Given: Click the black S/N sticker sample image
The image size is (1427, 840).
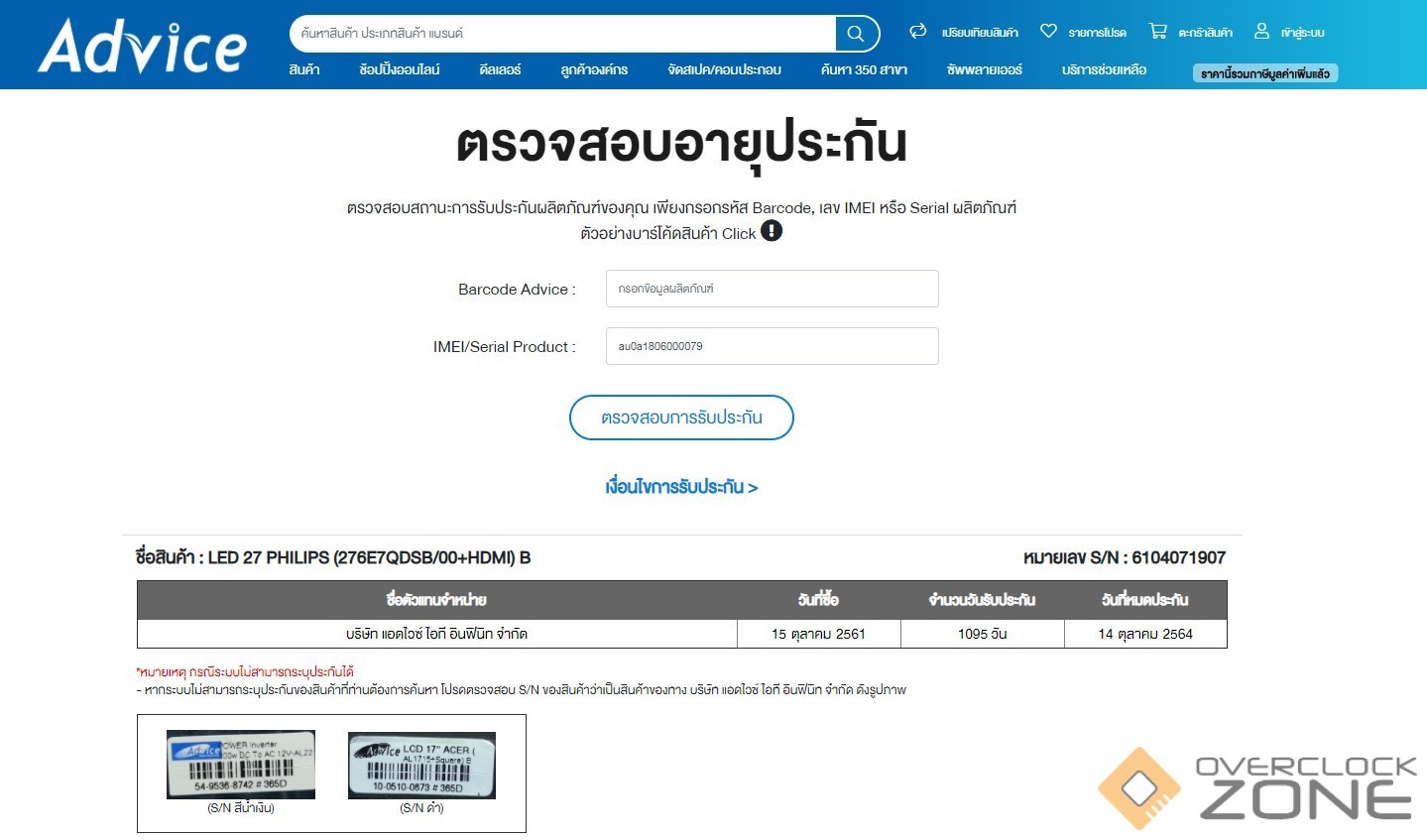Looking at the screenshot, I should click(x=421, y=766).
